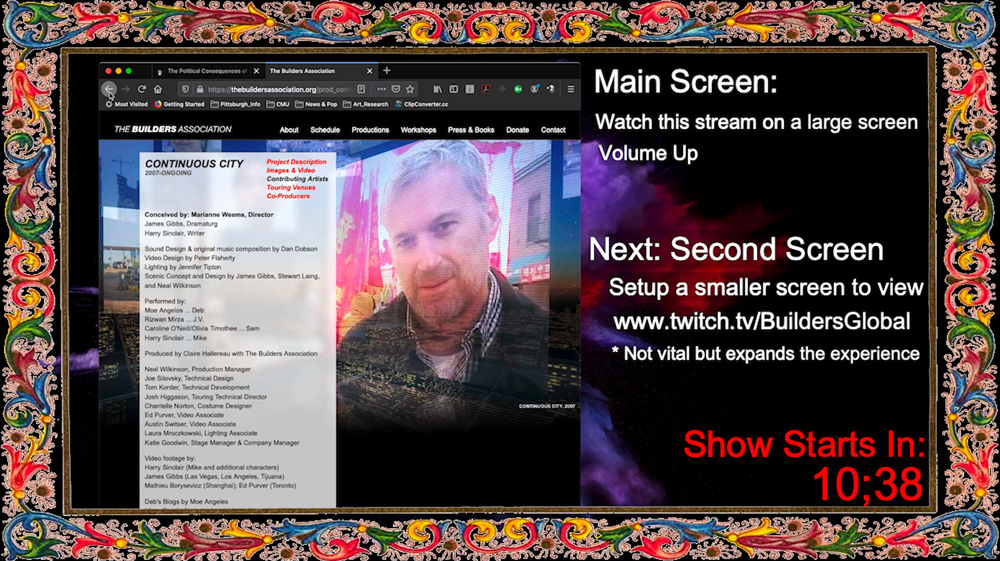Click the padlock site security icon
Image resolution: width=1000 pixels, height=561 pixels.
[x=199, y=89]
